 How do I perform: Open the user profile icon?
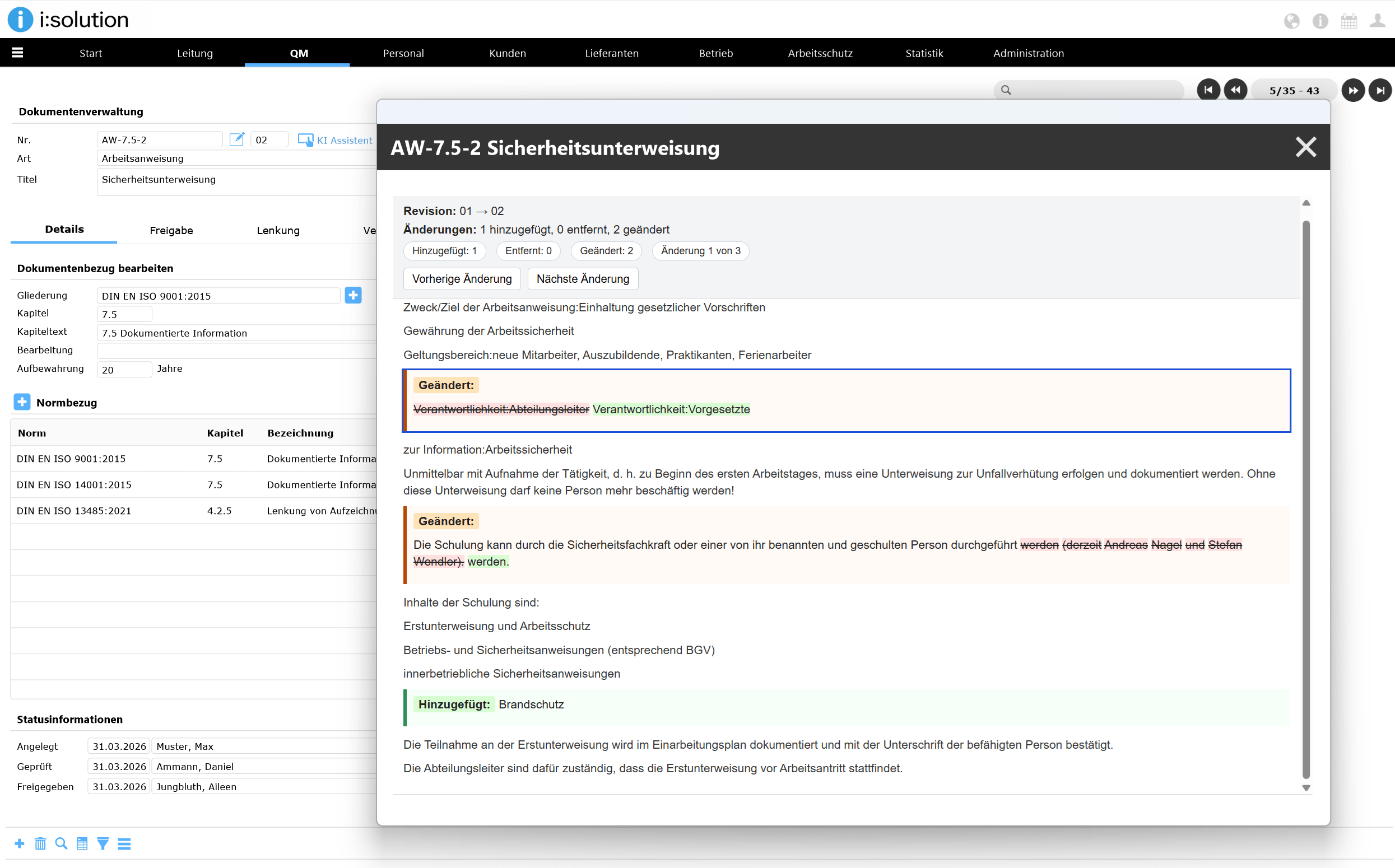click(x=1377, y=21)
